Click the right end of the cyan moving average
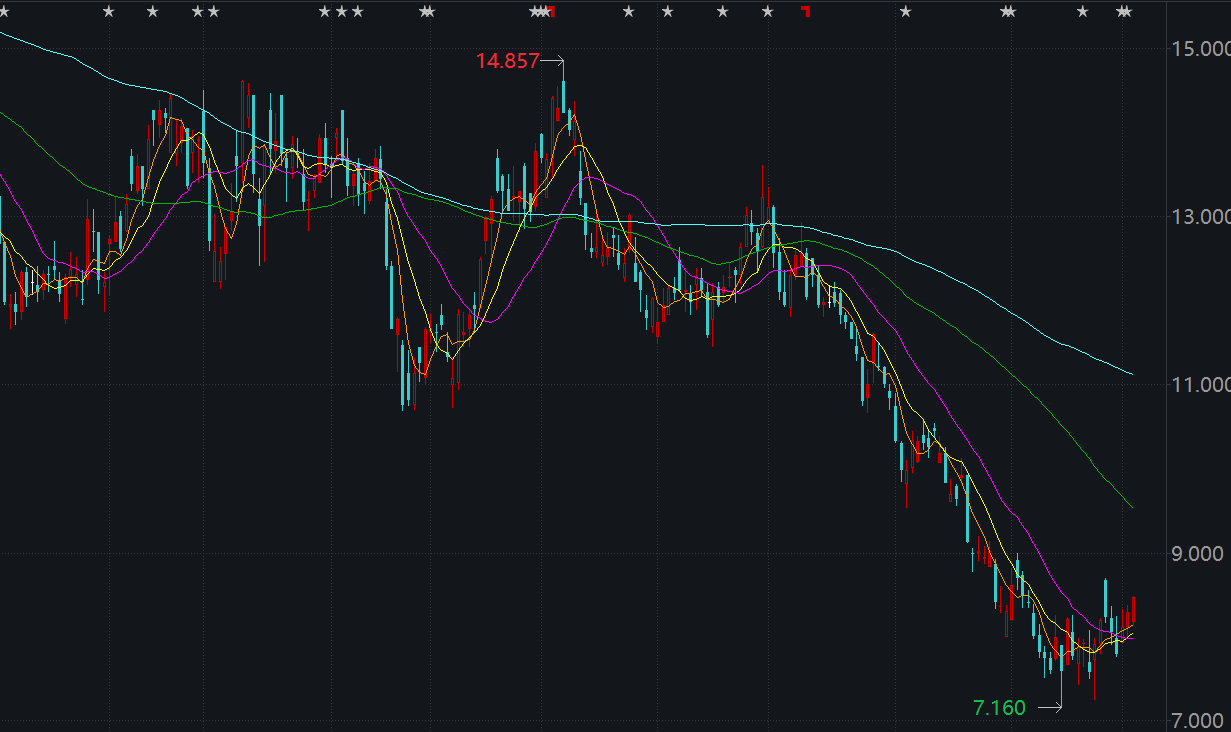Image resolution: width=1231 pixels, height=732 pixels. pos(1131,374)
